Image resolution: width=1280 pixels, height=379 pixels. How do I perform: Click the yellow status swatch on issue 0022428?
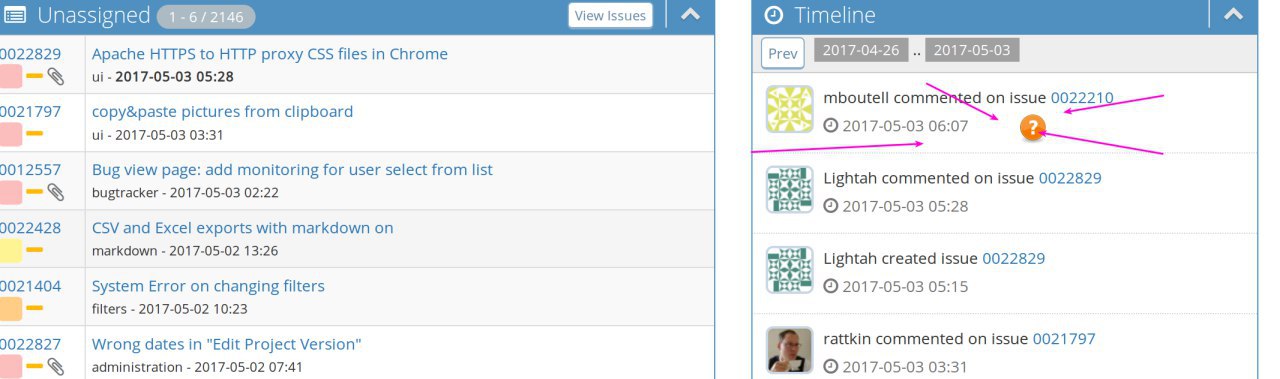pos(10,250)
